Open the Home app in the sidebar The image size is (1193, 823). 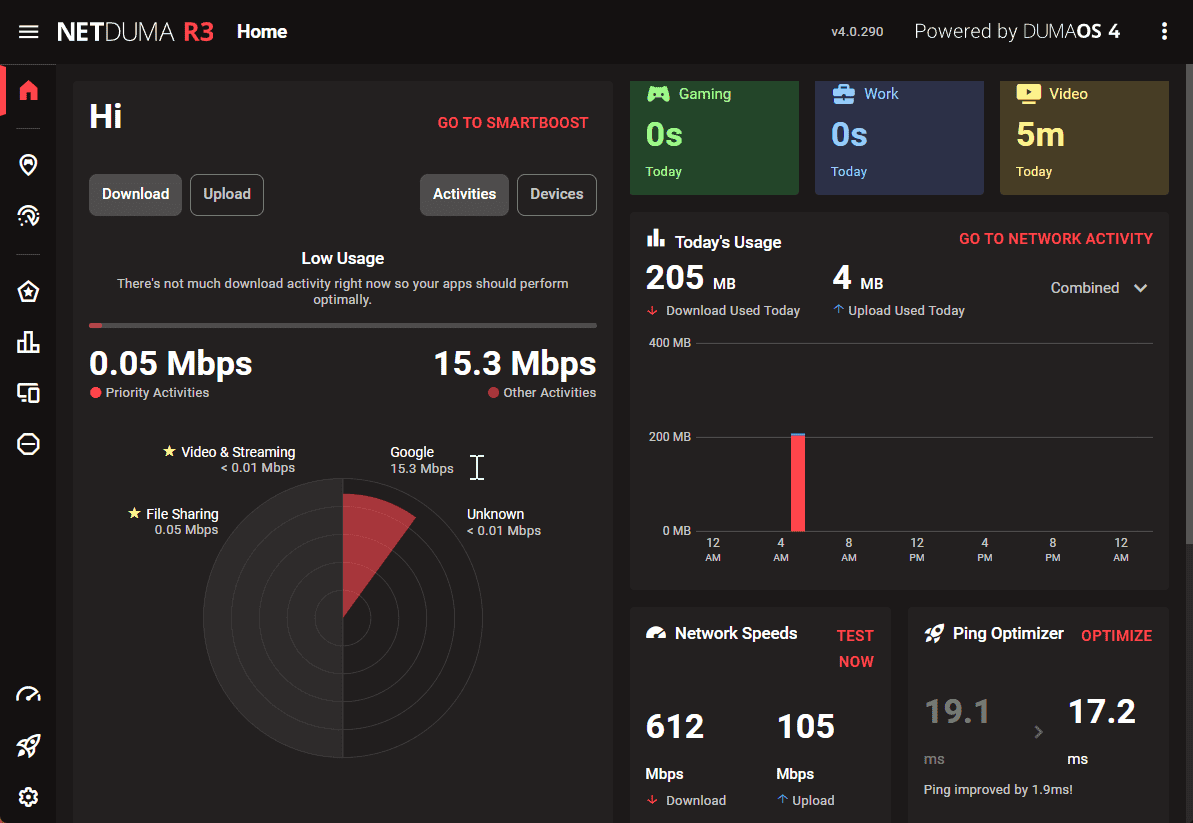(28, 90)
